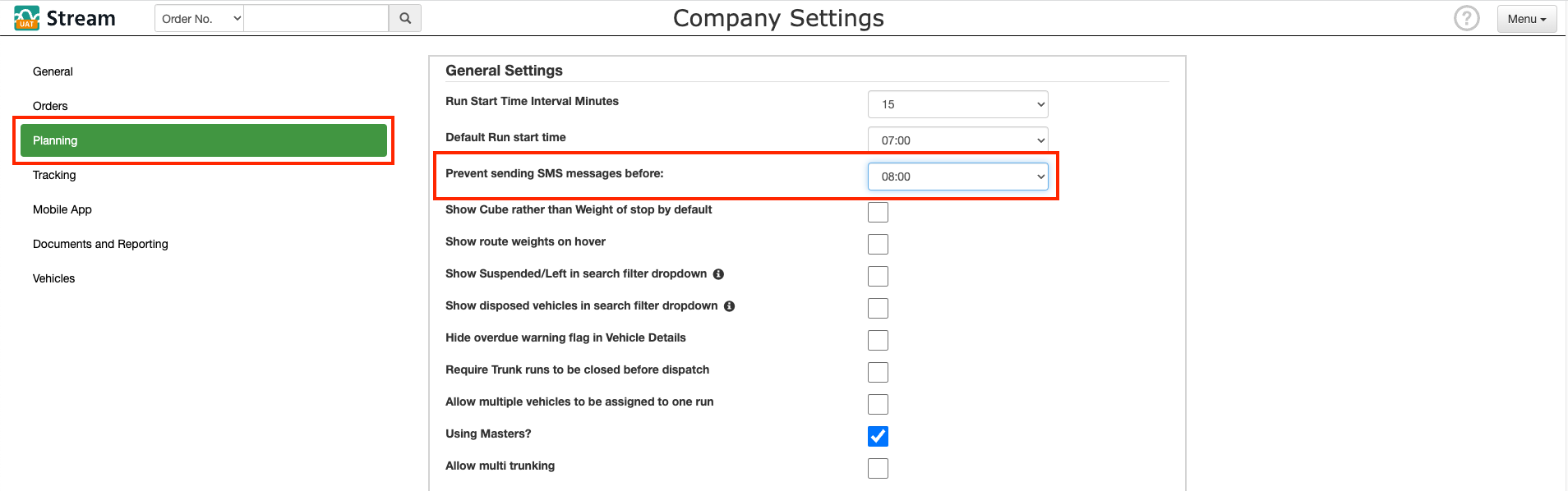The width and height of the screenshot is (1568, 491).
Task: Open Run Start Time Interval Minutes dropdown
Action: [957, 104]
